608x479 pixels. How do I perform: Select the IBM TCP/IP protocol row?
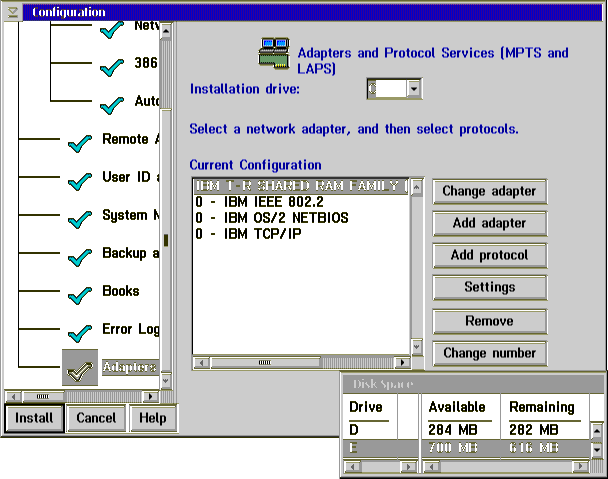[301, 234]
